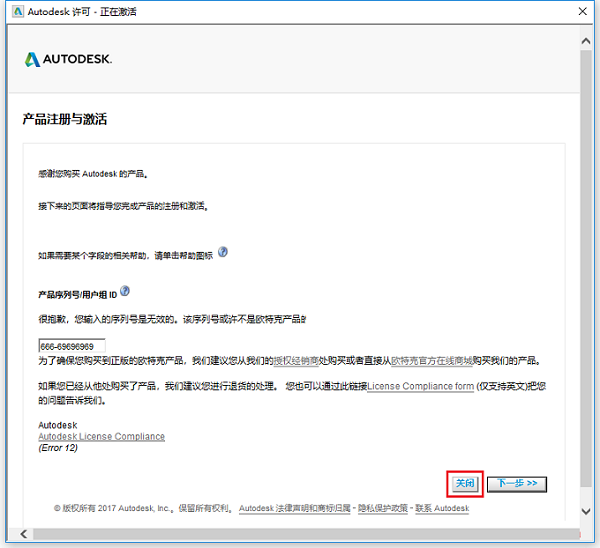
Task: Click the 感谢您购买 Autodesk 的产品 text
Action: pos(93,174)
